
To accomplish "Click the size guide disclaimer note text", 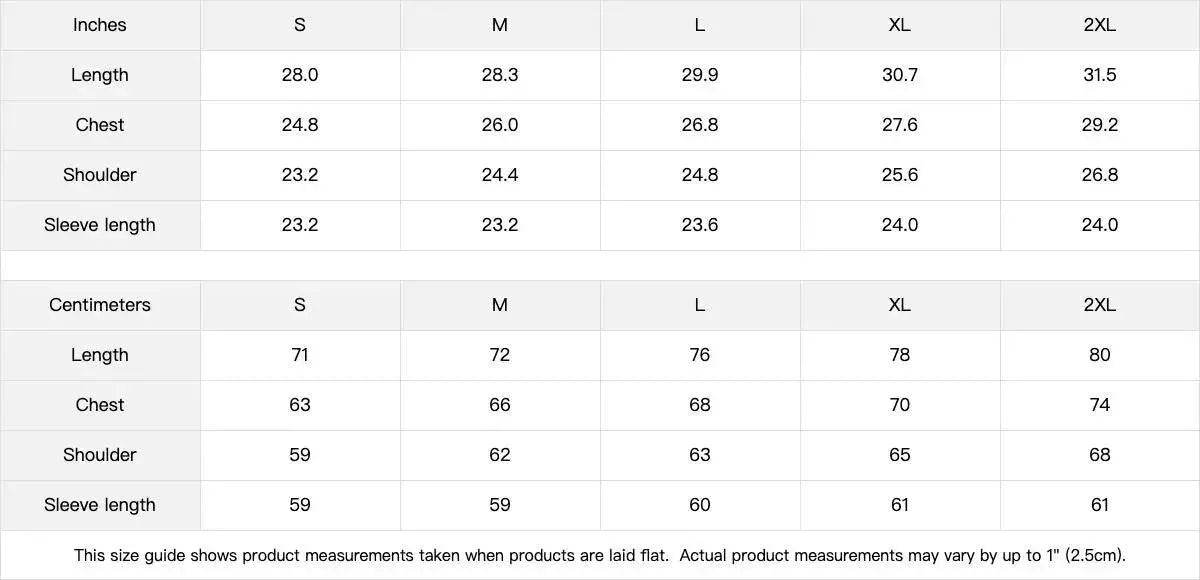I will [x=600, y=555].
